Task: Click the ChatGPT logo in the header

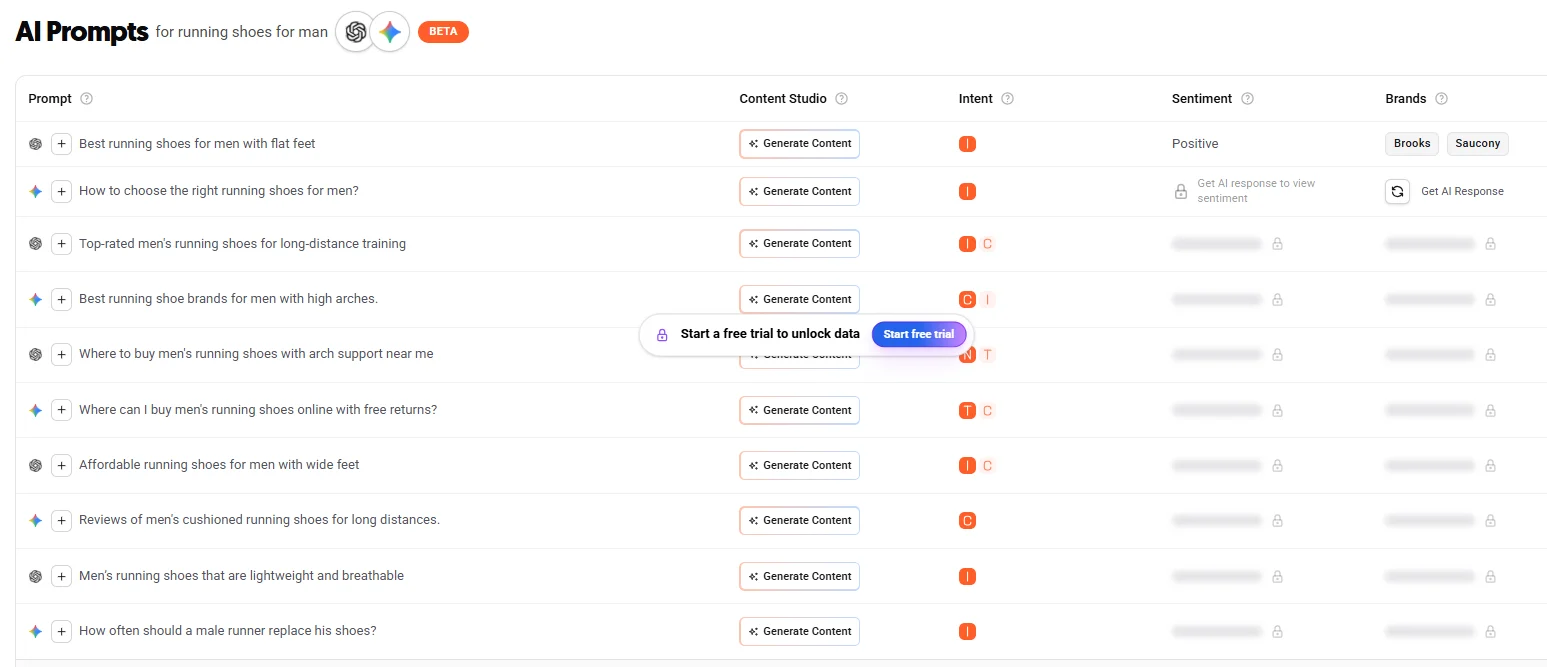Action: tap(355, 32)
